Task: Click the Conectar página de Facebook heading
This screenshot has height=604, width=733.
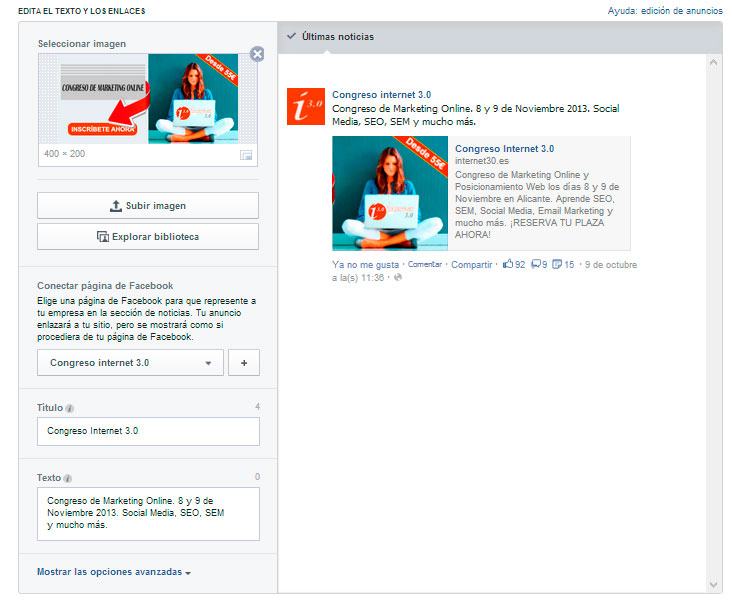Action: coord(105,286)
